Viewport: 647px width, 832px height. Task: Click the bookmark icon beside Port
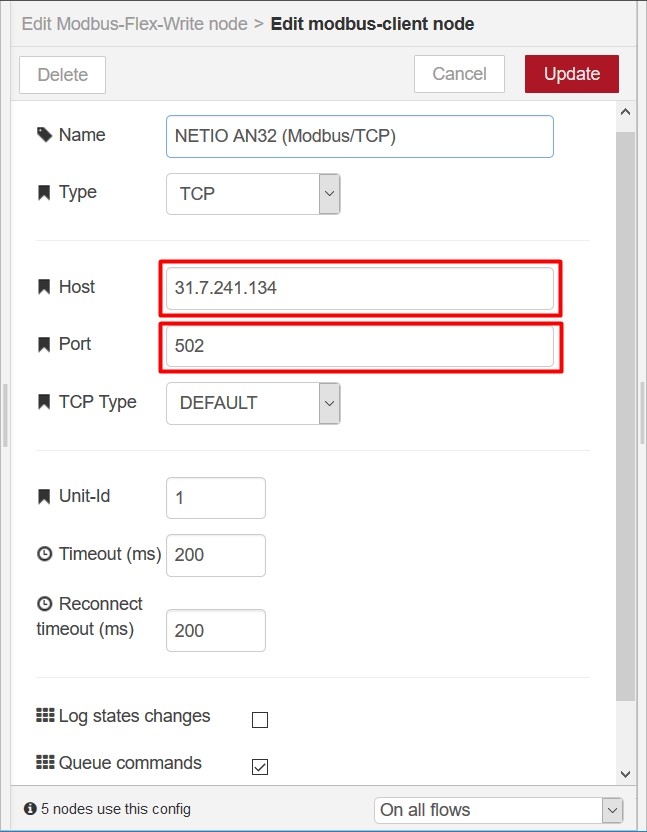pyautogui.click(x=44, y=344)
